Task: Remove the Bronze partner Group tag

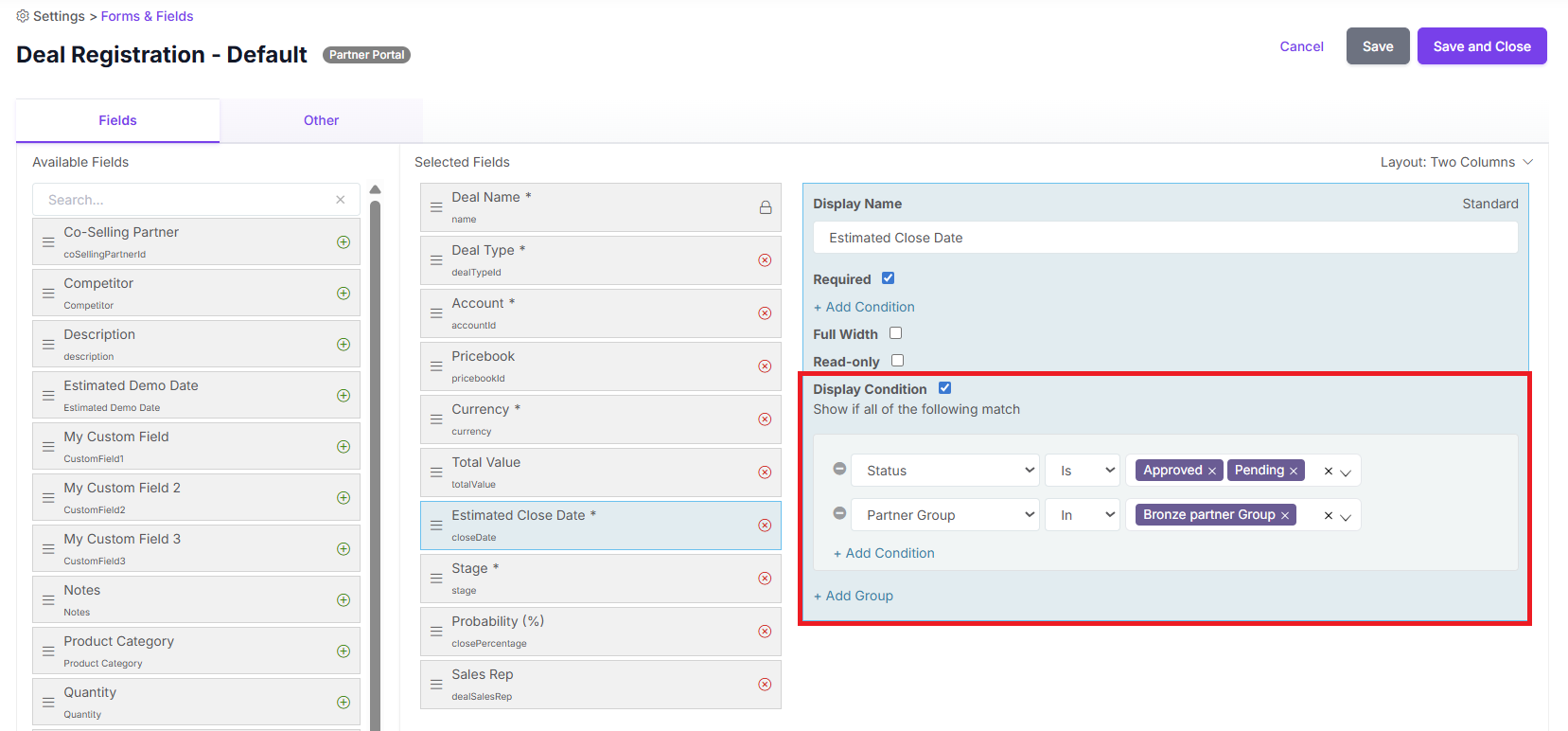Action: click(1285, 515)
